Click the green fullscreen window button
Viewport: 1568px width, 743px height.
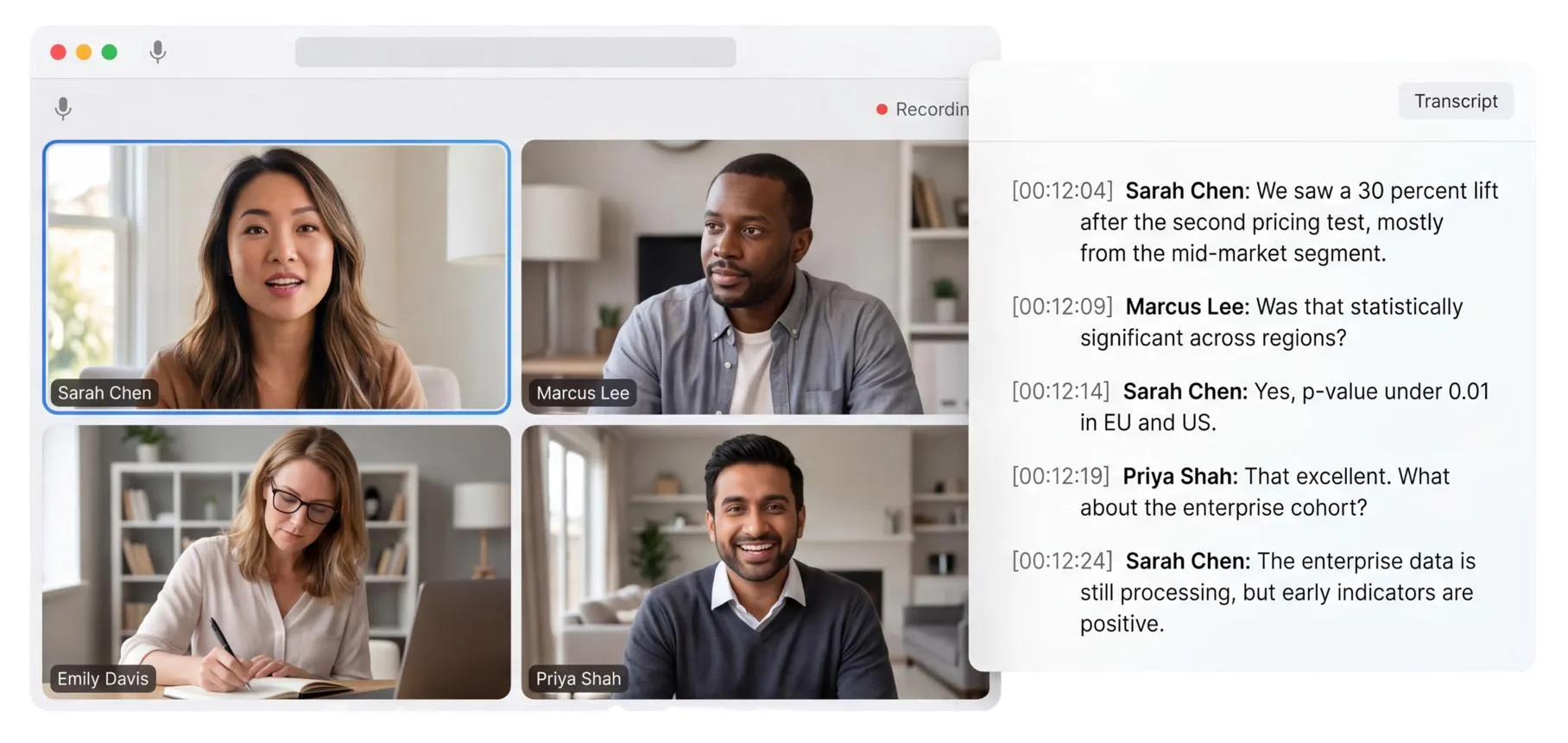pos(110,52)
